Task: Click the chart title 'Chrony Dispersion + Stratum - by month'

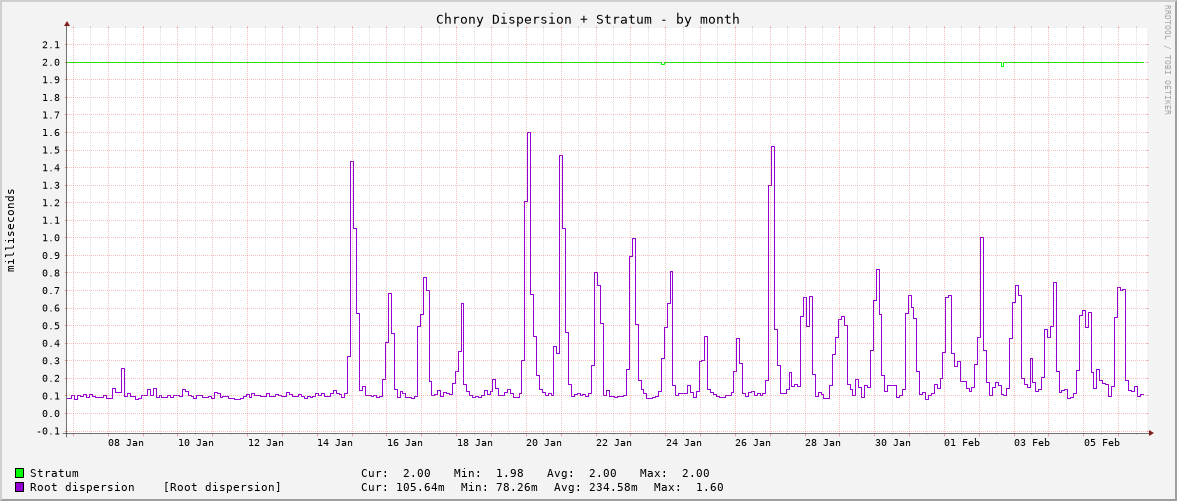Action: coord(588,20)
